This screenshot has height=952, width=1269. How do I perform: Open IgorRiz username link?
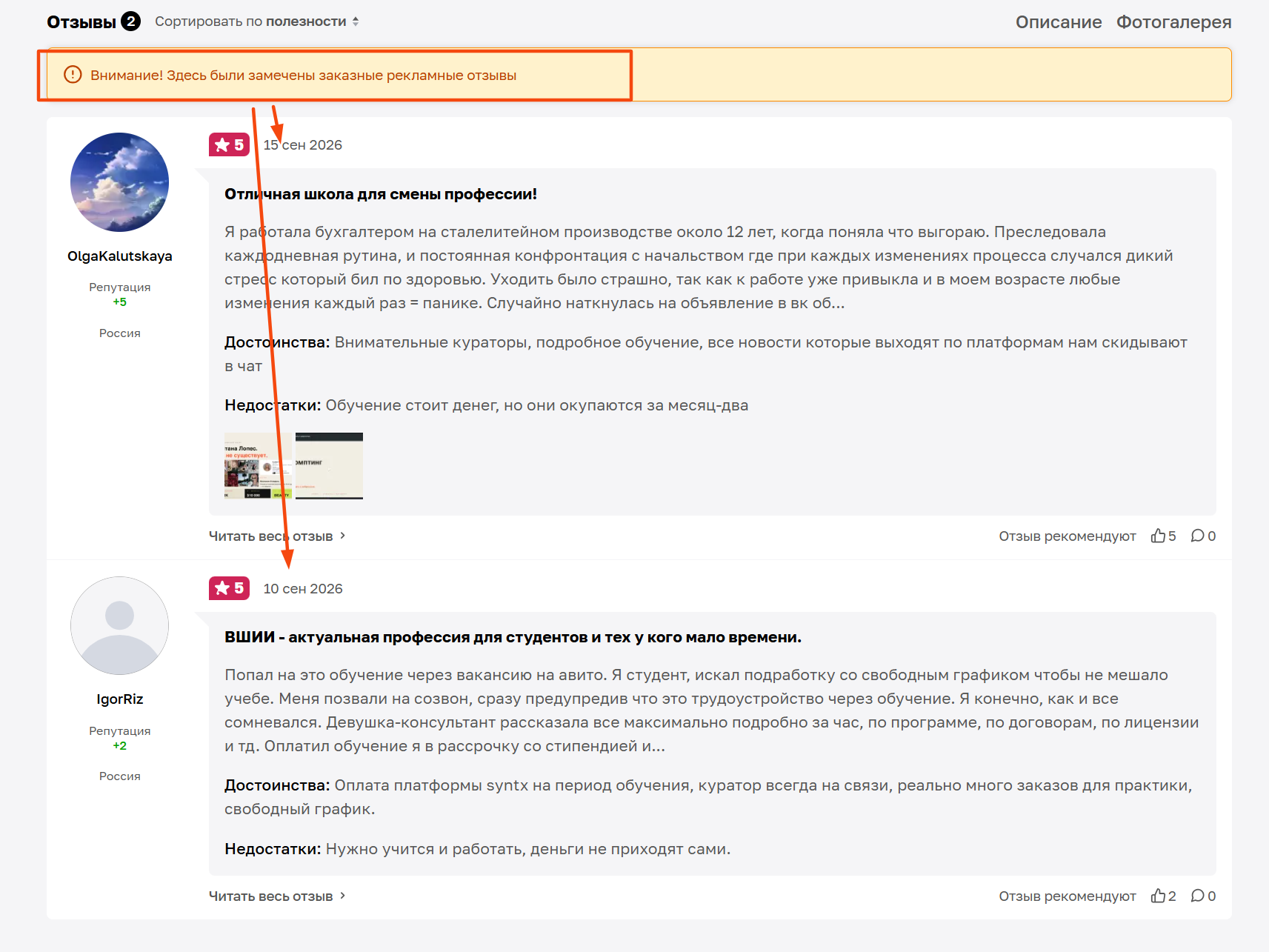(x=119, y=699)
